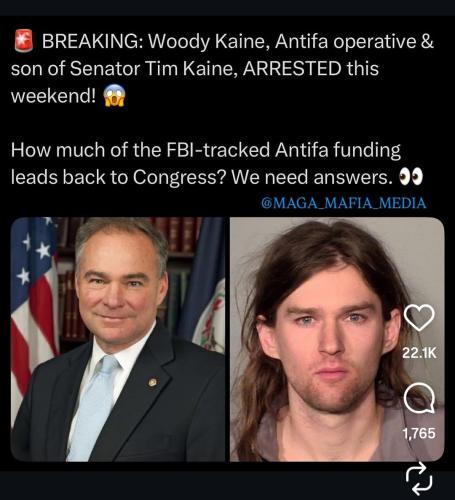Screen dimensions: 455x500
Task: Click the 'Senator Tim Kaine' text
Action: [x=154, y=69]
